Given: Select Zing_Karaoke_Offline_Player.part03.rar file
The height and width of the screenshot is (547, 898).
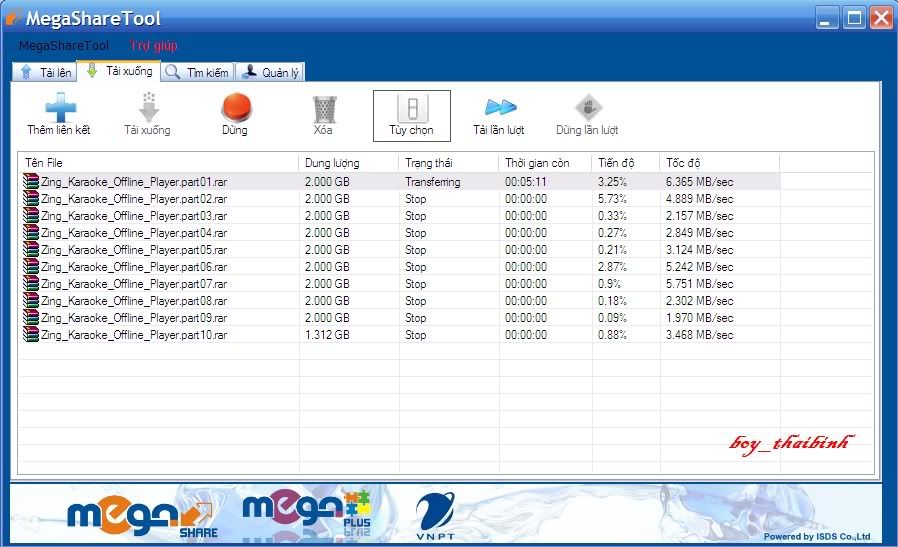Looking at the screenshot, I should coord(134,216).
